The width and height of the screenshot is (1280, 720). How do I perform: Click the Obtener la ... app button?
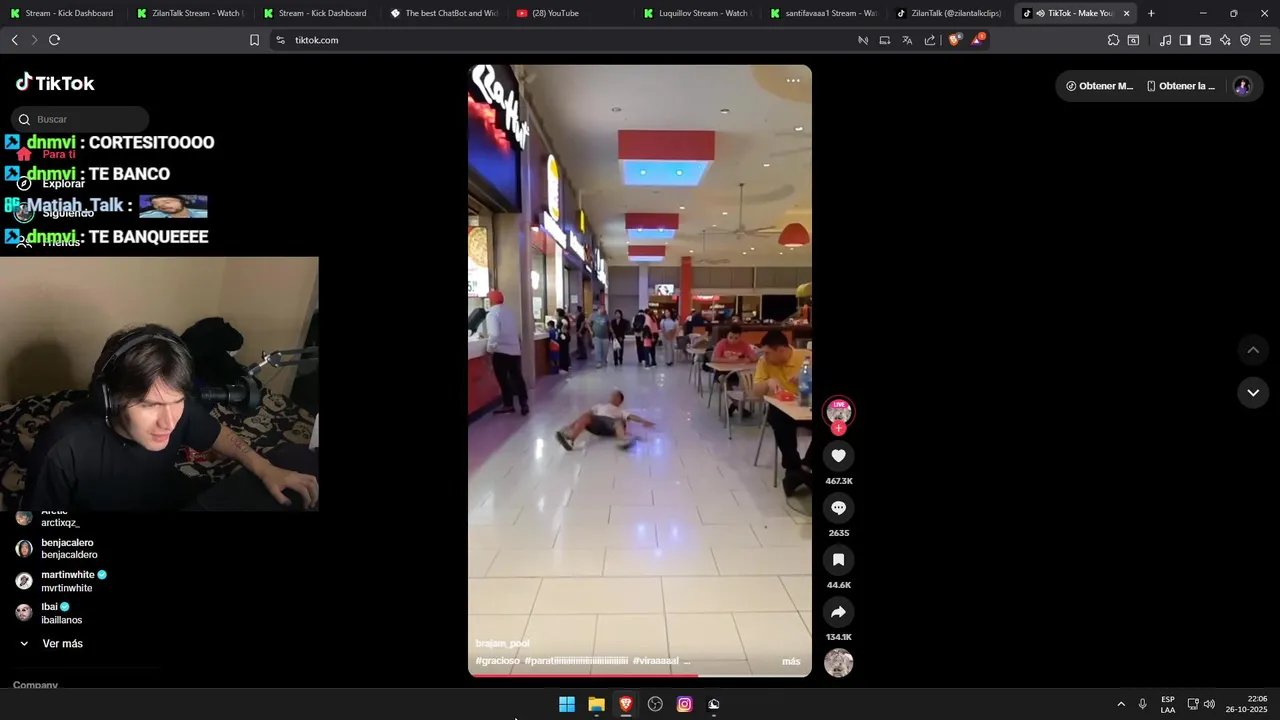pos(1181,86)
